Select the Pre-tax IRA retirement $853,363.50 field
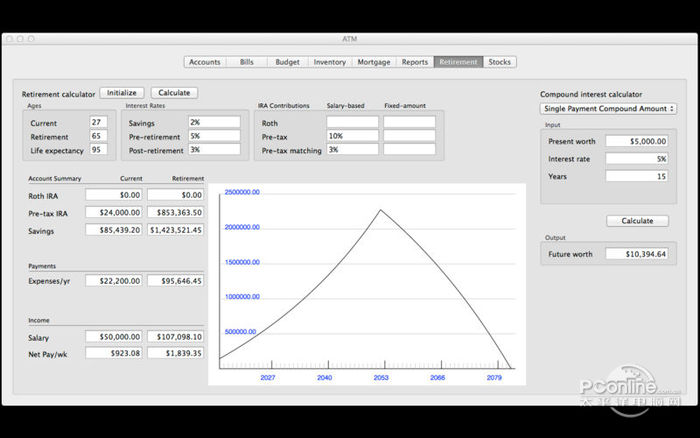 (175, 213)
